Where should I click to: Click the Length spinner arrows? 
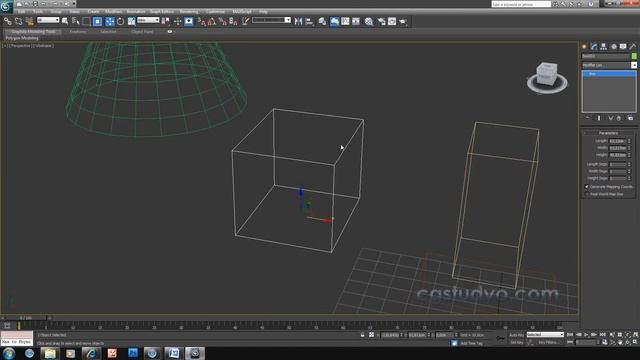pos(629,141)
